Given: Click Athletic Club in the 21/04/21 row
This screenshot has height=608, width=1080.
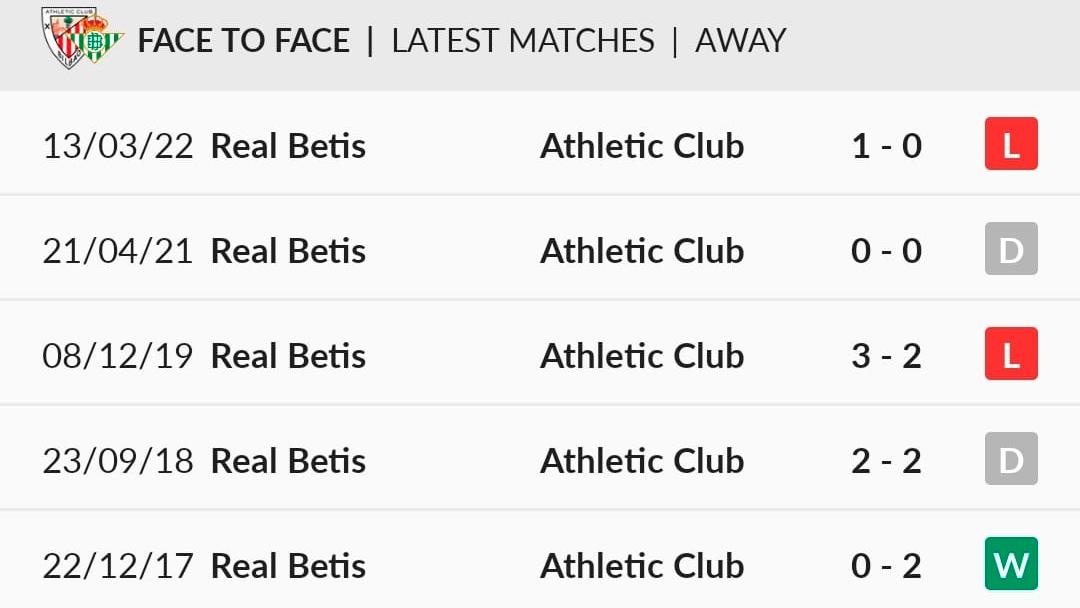Looking at the screenshot, I should pyautogui.click(x=642, y=251).
